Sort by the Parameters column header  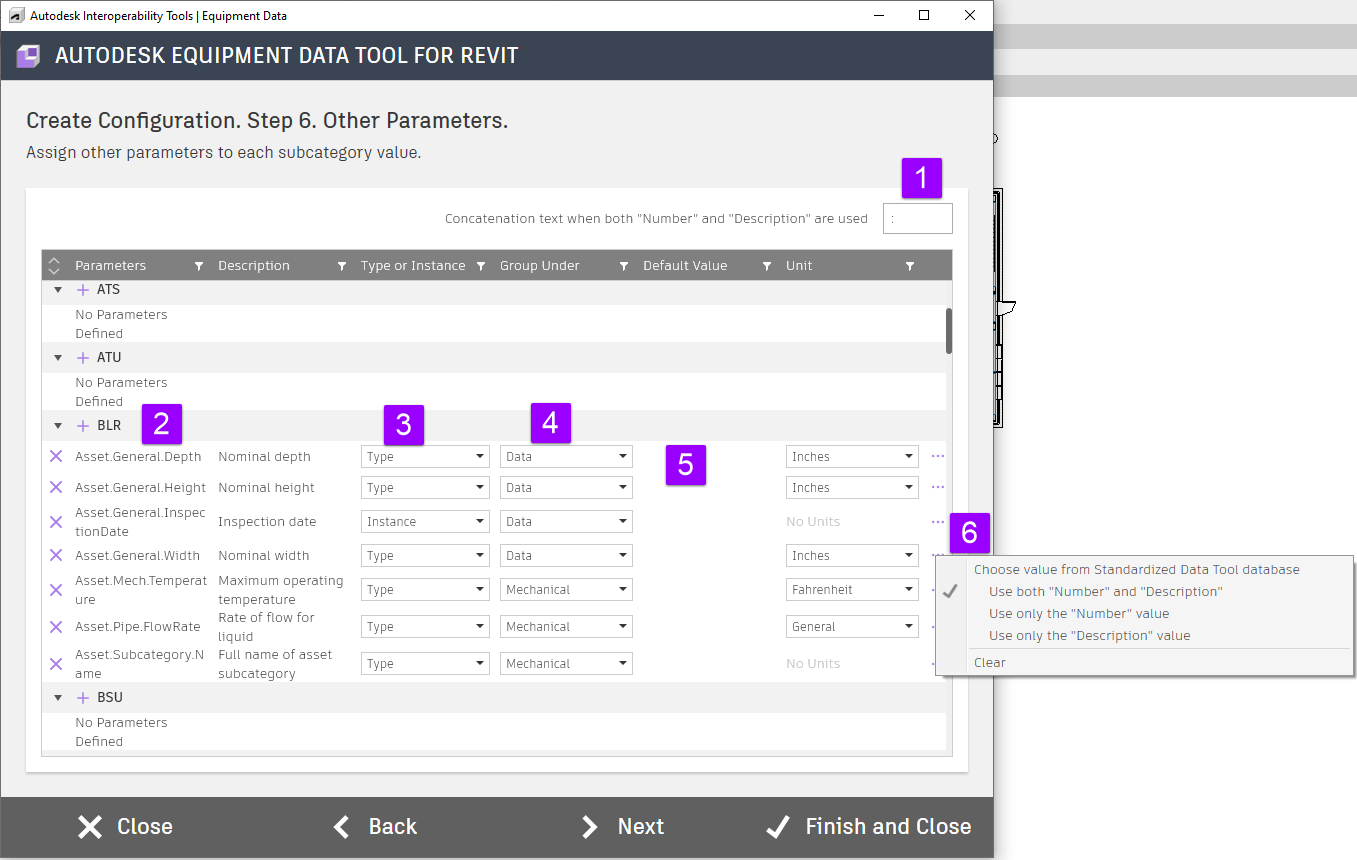(x=110, y=266)
